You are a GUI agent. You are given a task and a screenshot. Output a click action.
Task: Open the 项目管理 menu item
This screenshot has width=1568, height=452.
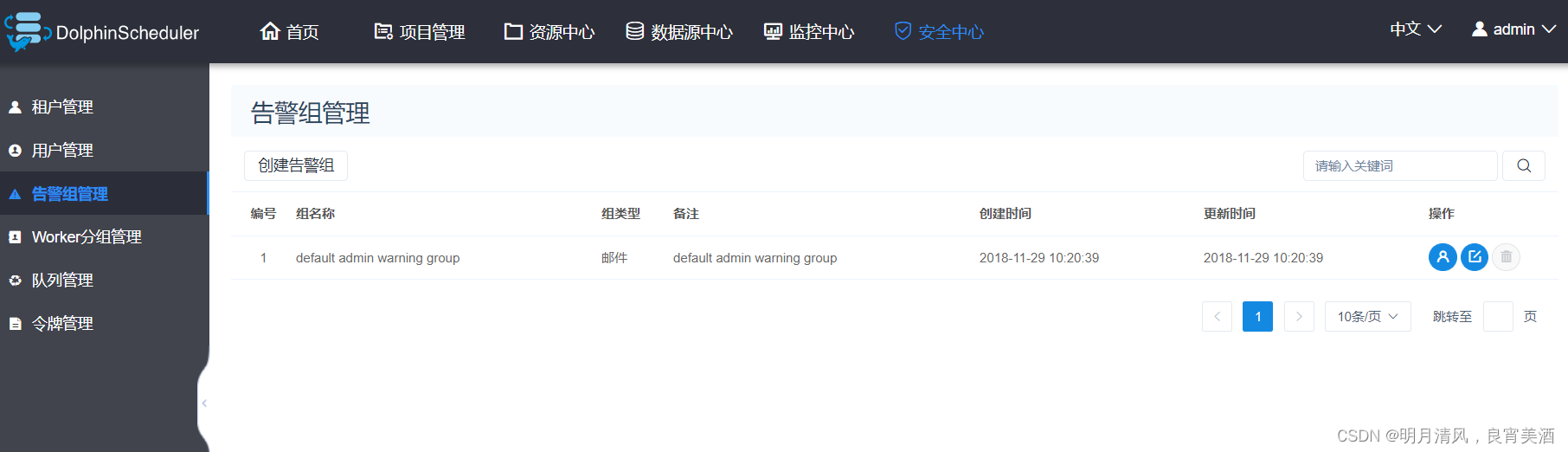[x=420, y=31]
